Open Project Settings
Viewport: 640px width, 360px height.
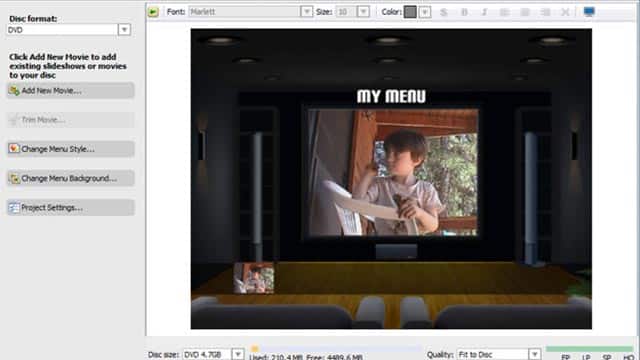point(70,208)
